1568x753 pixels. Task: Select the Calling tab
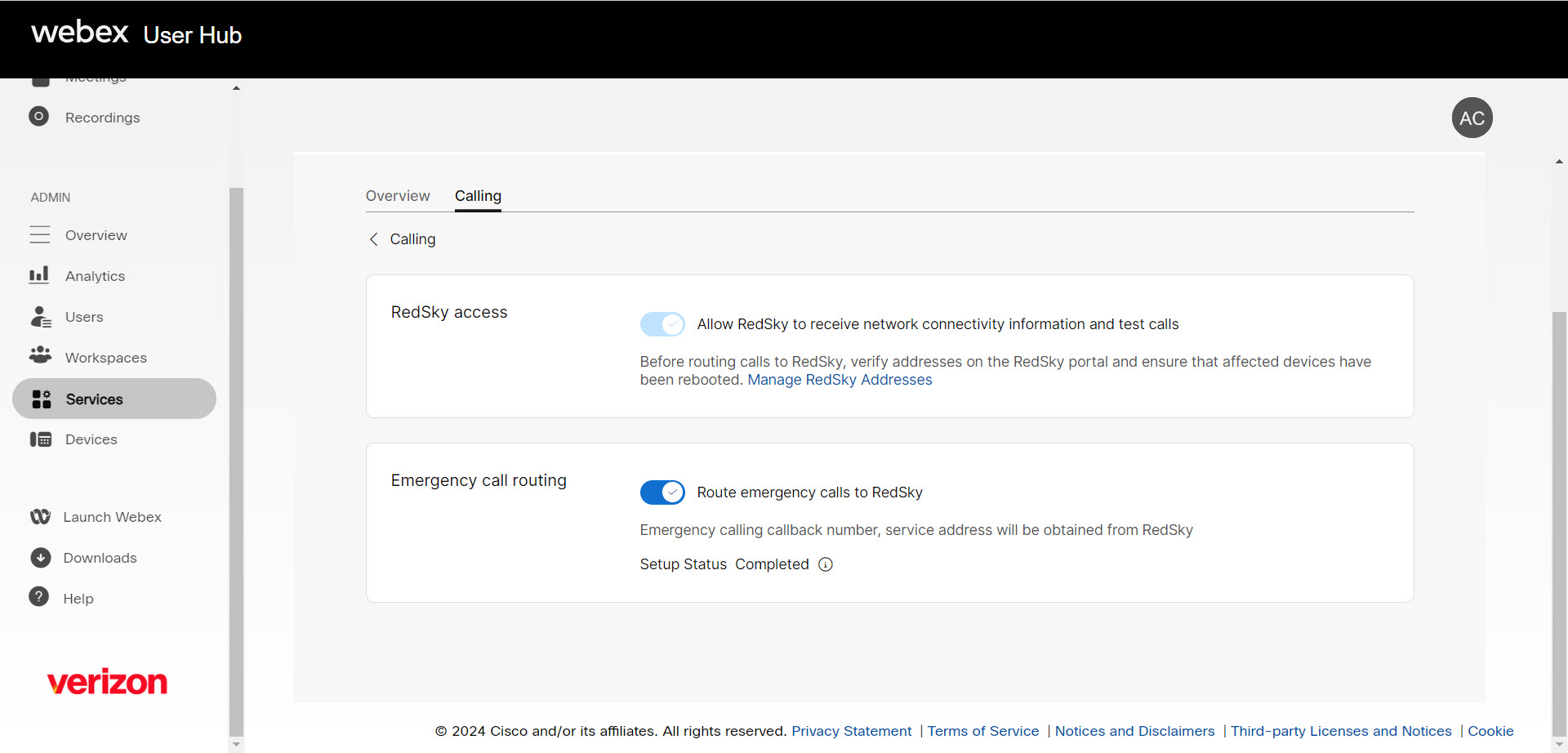click(478, 196)
